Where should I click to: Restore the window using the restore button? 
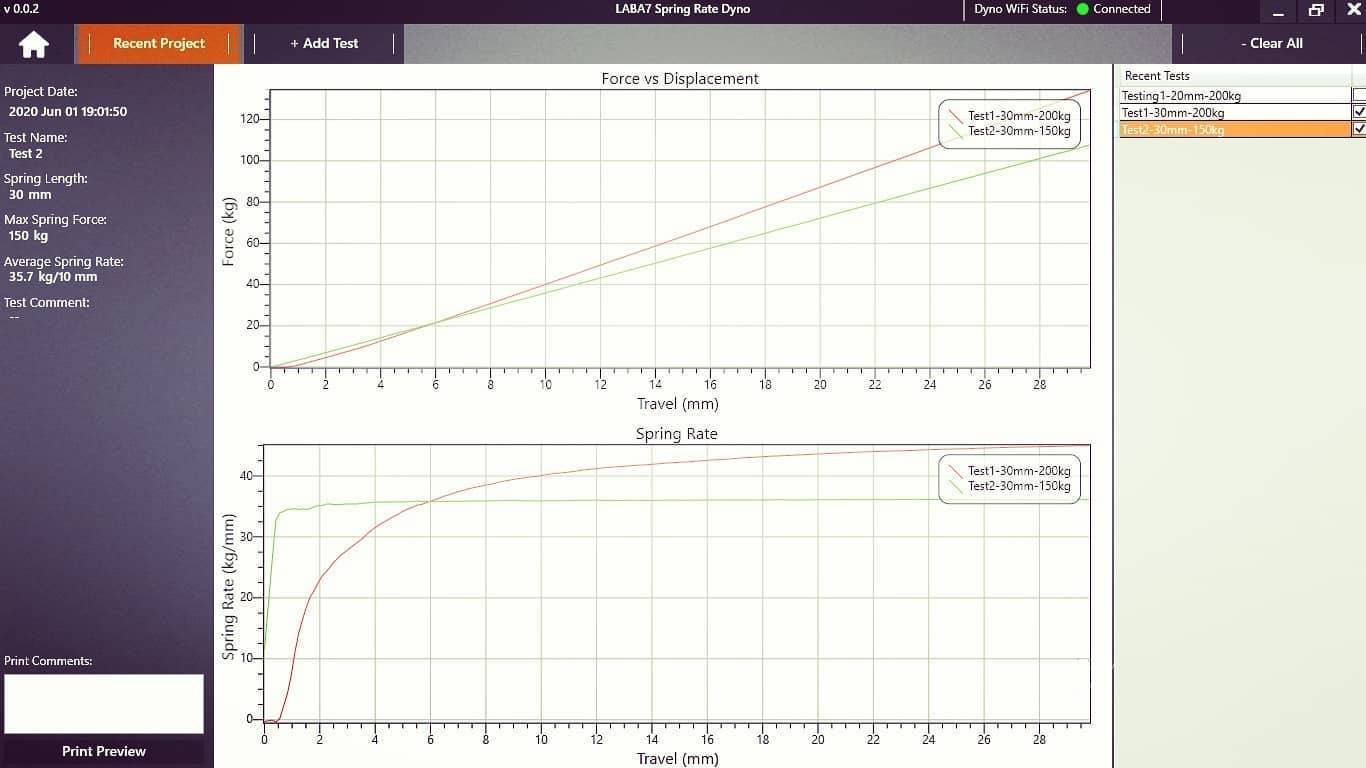pyautogui.click(x=1316, y=11)
